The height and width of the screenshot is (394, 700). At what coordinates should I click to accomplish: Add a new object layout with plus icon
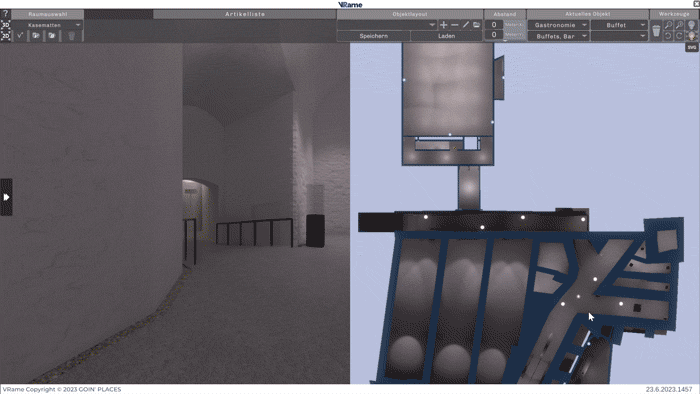tap(443, 25)
